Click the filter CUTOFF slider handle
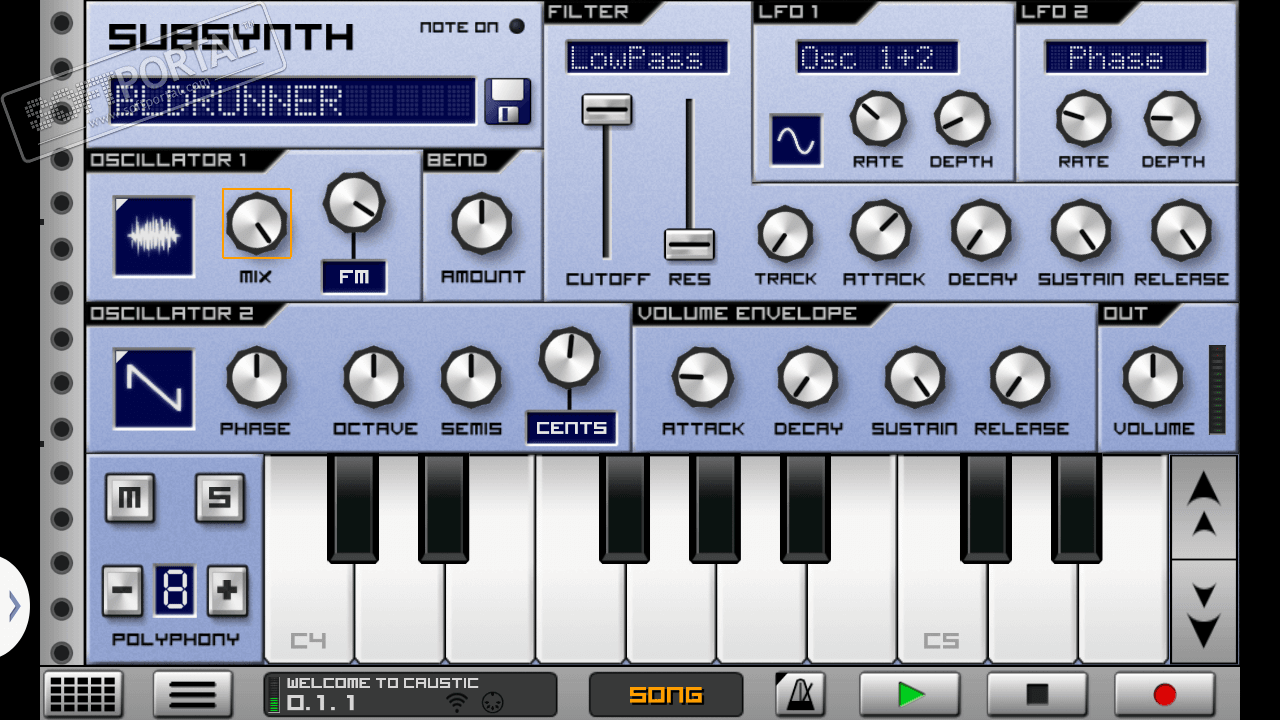The image size is (1280, 720). point(607,109)
